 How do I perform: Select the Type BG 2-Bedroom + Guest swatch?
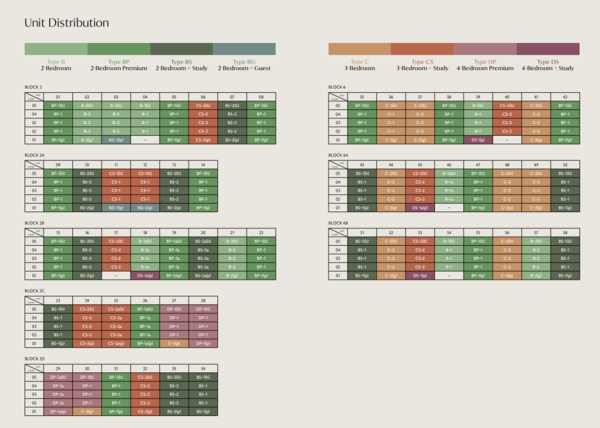(x=244, y=48)
